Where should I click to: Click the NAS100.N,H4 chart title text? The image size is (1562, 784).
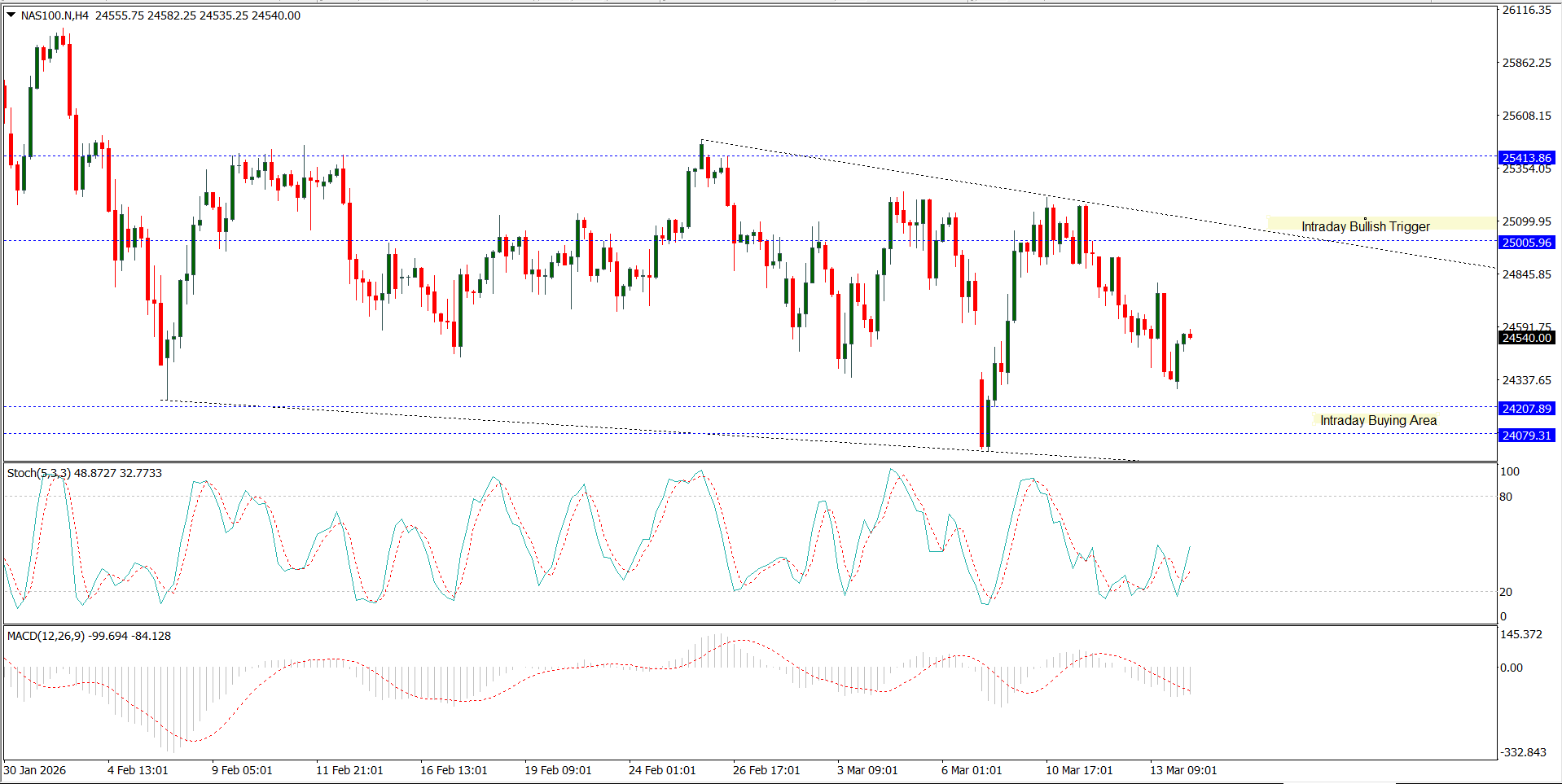click(x=55, y=15)
